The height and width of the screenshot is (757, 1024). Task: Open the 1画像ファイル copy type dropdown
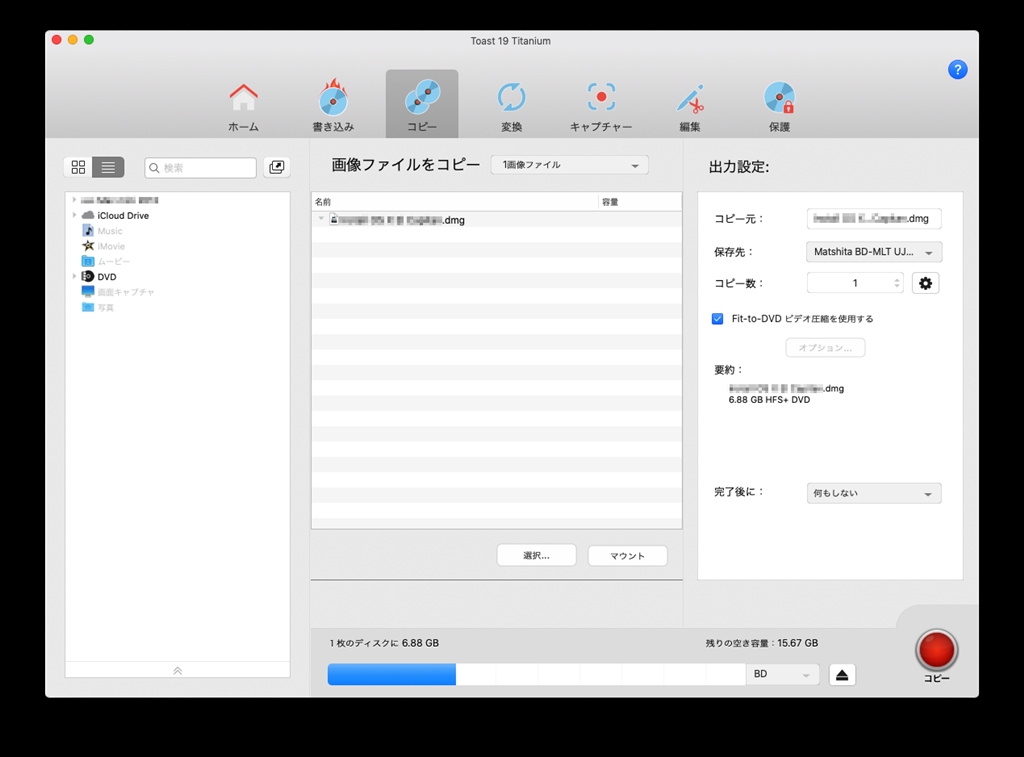point(569,165)
